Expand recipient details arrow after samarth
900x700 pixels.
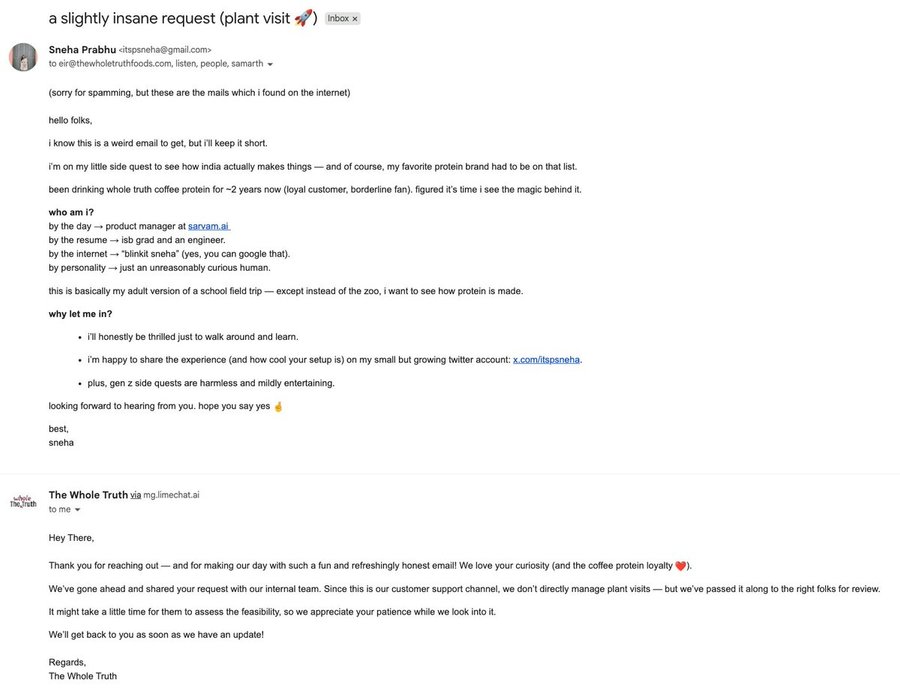point(270,64)
